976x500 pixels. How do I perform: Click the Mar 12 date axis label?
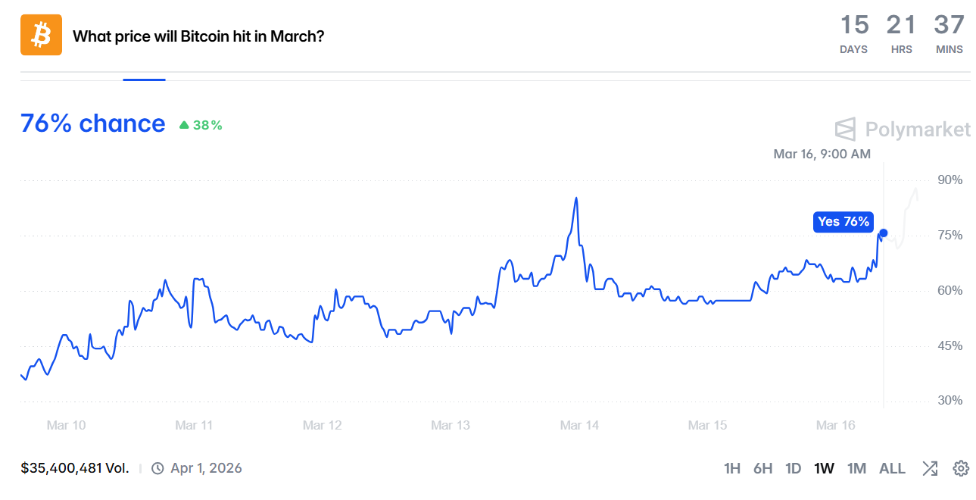(323, 425)
